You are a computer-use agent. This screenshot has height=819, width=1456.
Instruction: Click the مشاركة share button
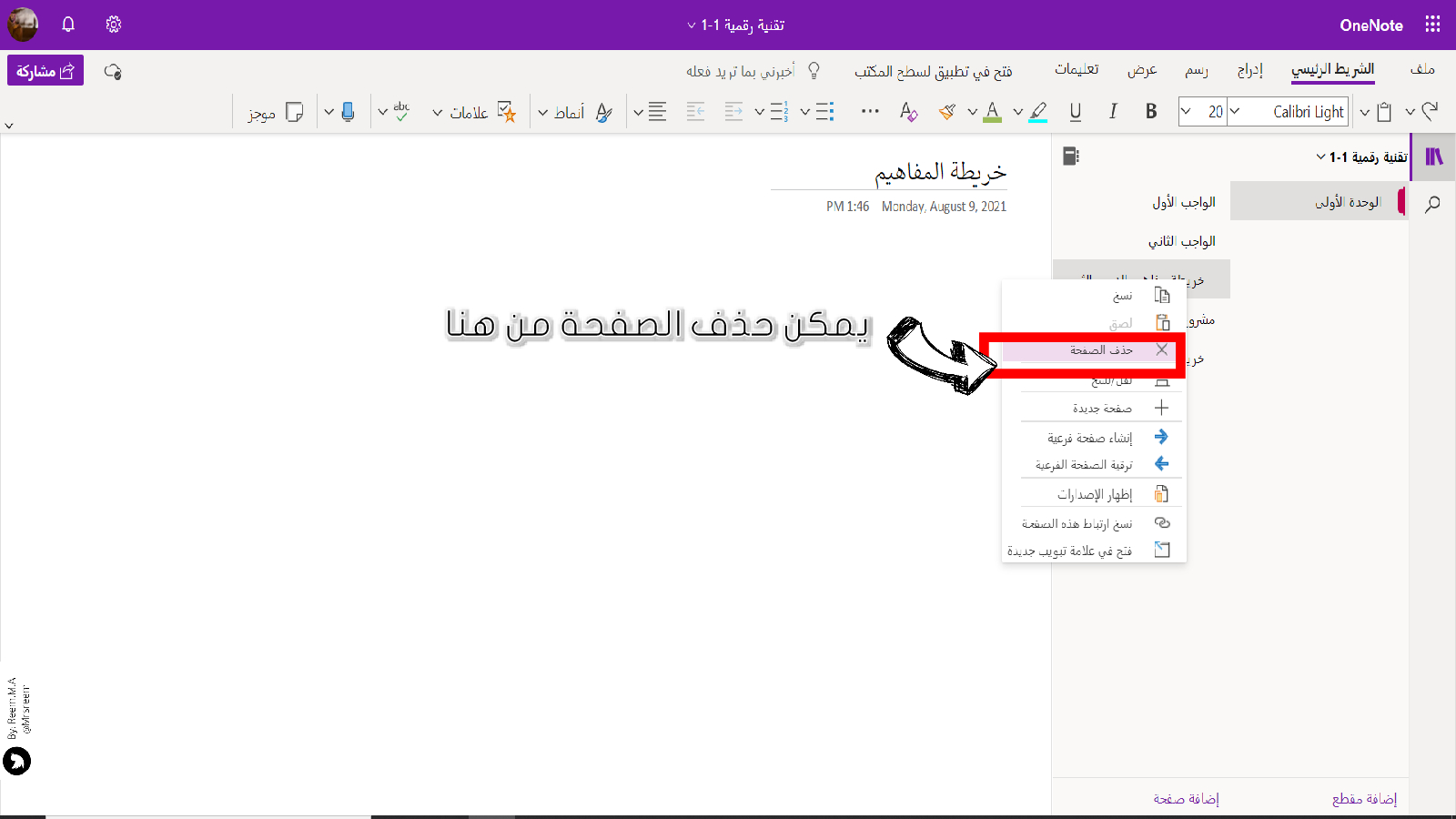pos(45,71)
